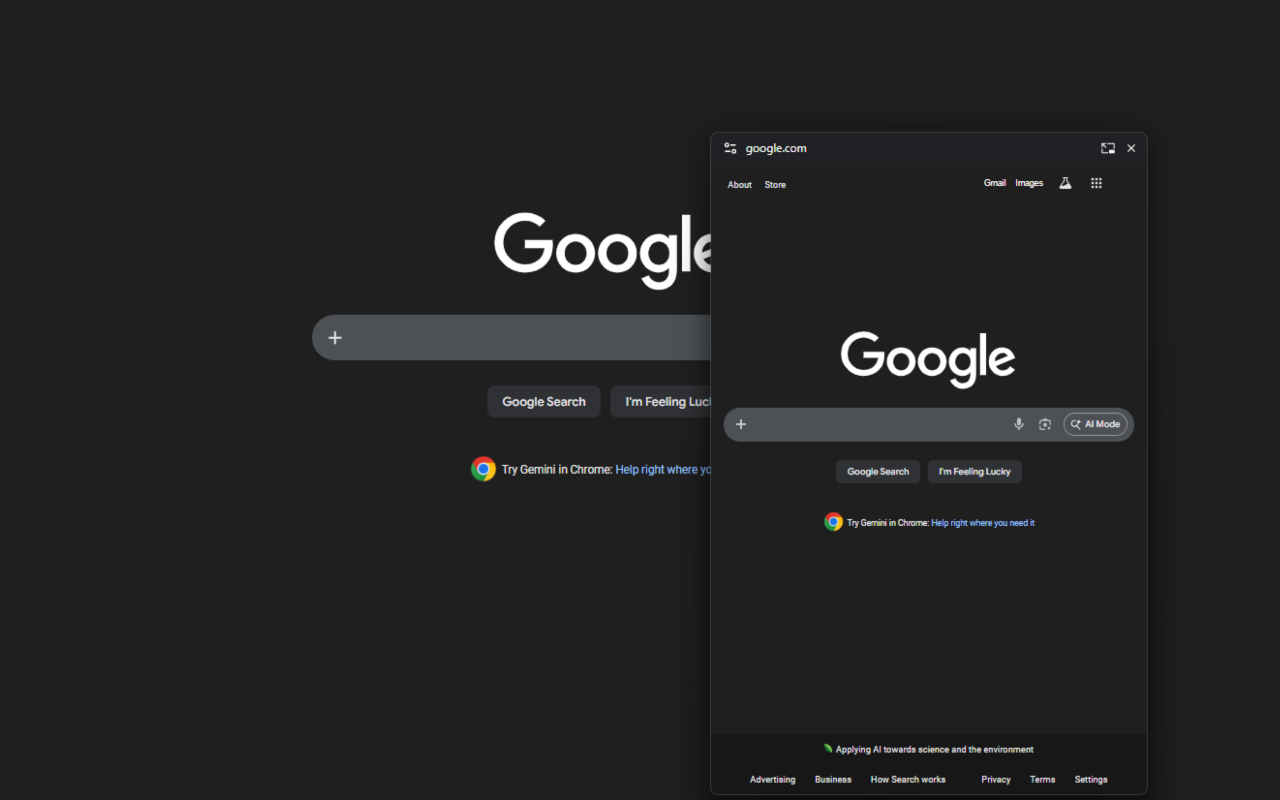Open Terms link in popup footer

(x=1043, y=780)
